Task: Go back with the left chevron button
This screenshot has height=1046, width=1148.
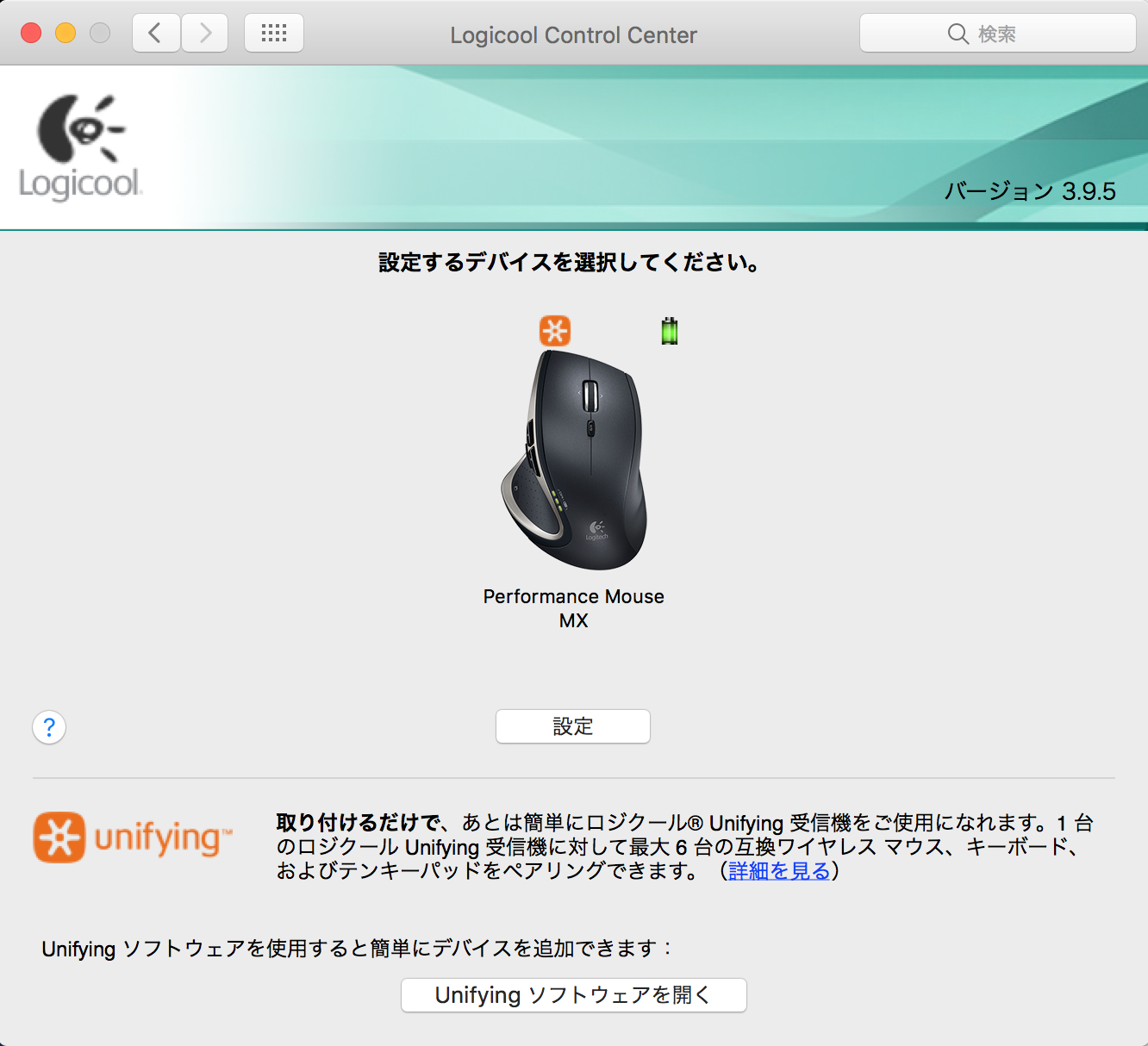Action: click(x=156, y=34)
